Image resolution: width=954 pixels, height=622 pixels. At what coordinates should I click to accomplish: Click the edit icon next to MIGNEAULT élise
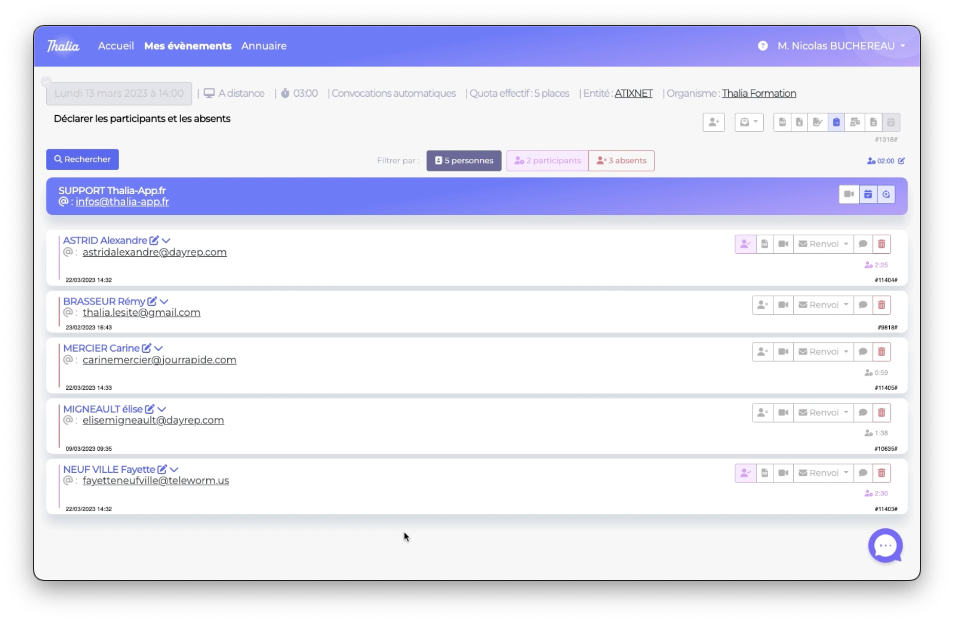click(x=150, y=409)
